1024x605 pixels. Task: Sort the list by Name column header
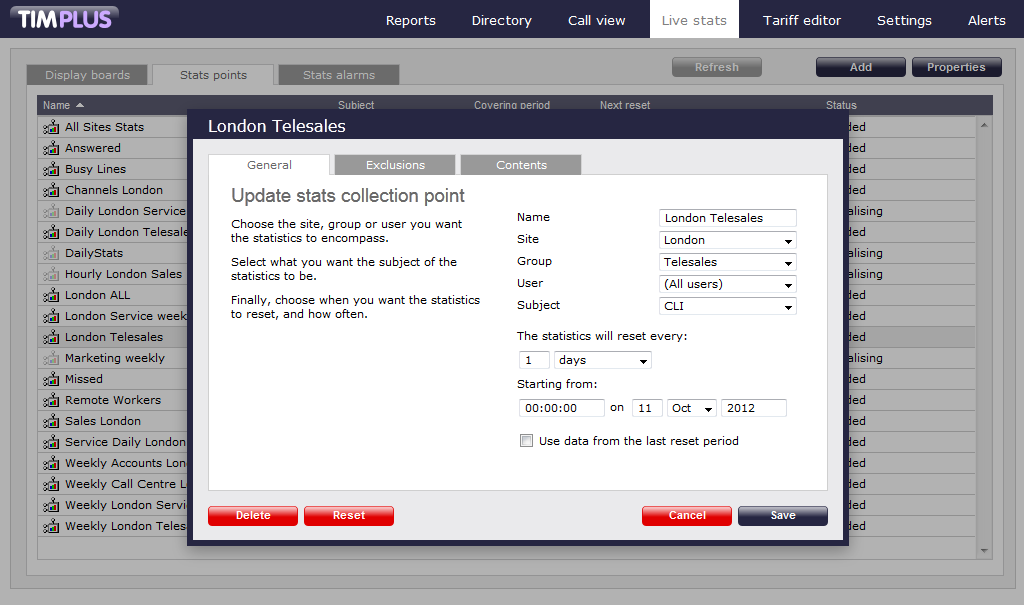pyautogui.click(x=57, y=105)
